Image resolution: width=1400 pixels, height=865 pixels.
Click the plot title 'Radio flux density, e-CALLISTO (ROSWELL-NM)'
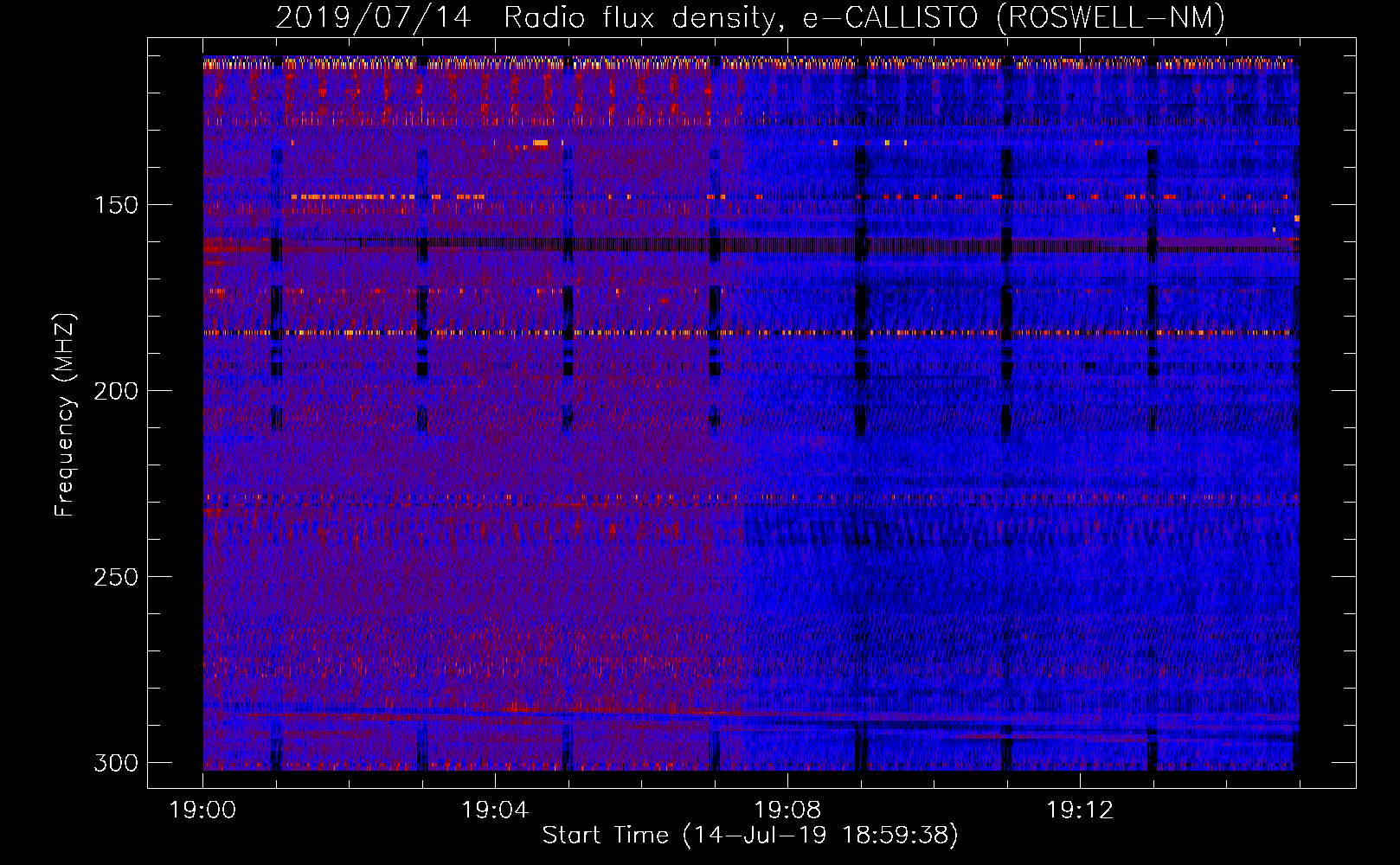click(x=864, y=17)
